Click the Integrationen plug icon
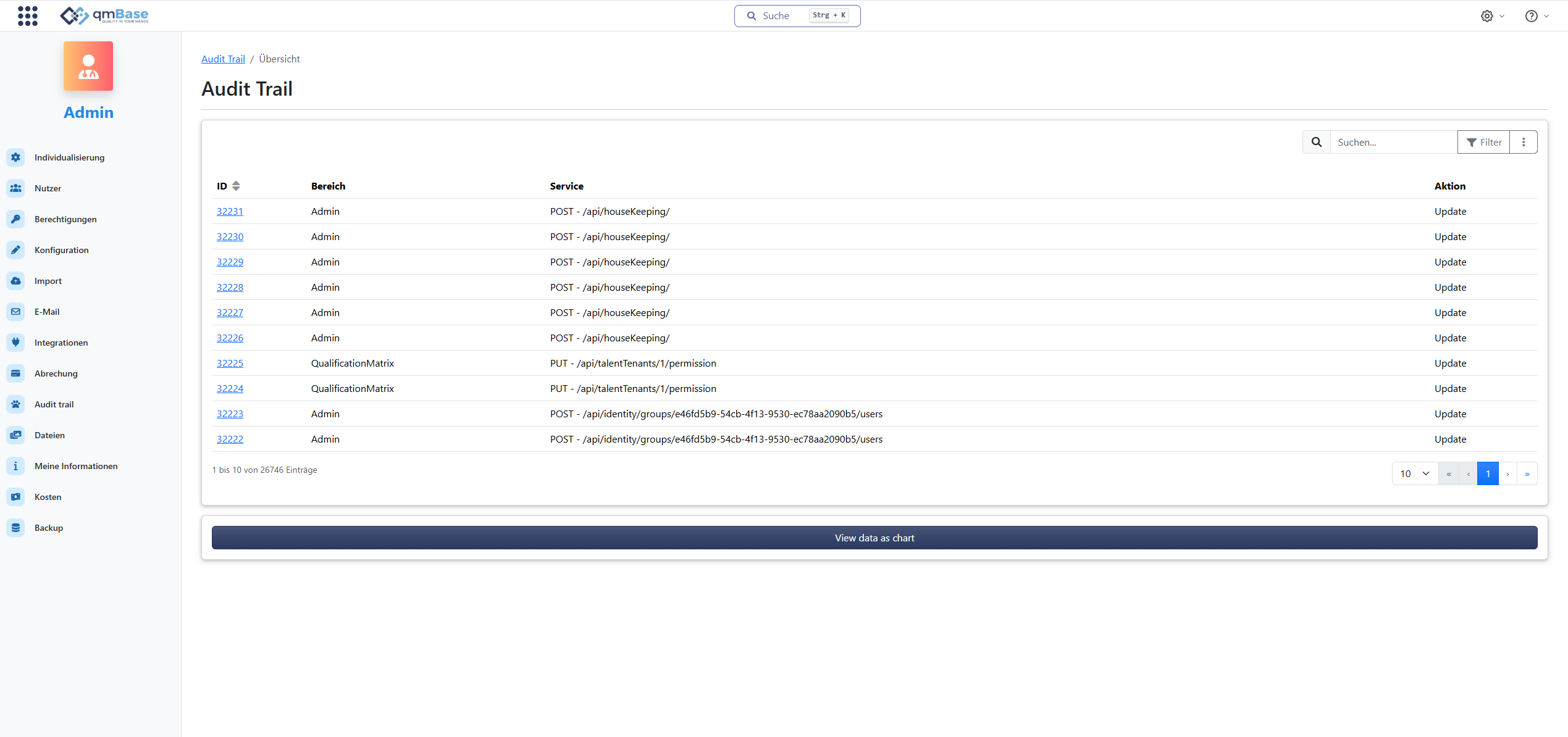This screenshot has height=737, width=1568. 16,343
